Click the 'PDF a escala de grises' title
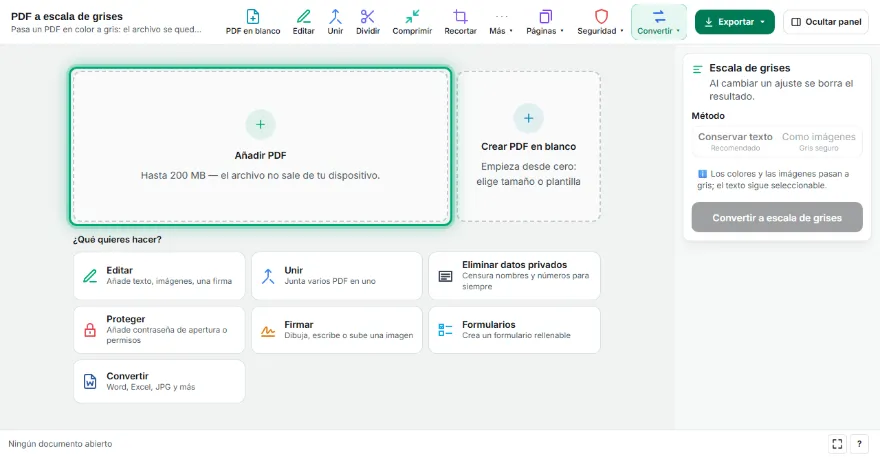The height and width of the screenshot is (457, 880). (x=67, y=16)
